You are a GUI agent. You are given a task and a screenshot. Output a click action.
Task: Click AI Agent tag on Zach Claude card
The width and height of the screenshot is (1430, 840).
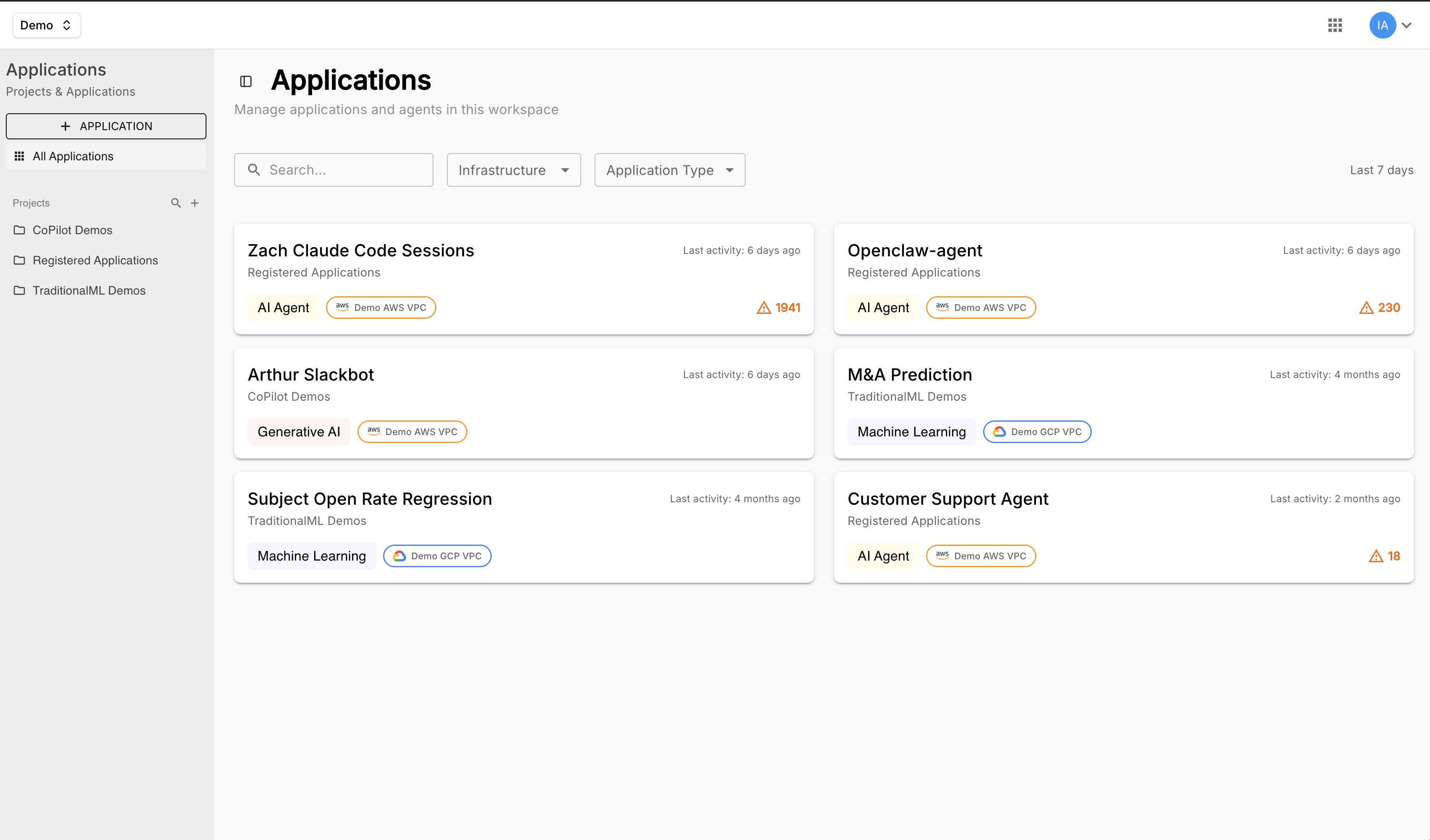[x=283, y=308]
